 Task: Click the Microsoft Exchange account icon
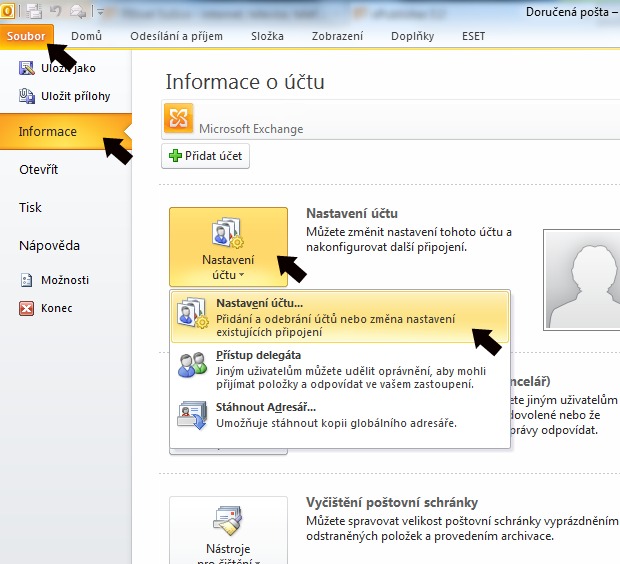pyautogui.click(x=179, y=118)
